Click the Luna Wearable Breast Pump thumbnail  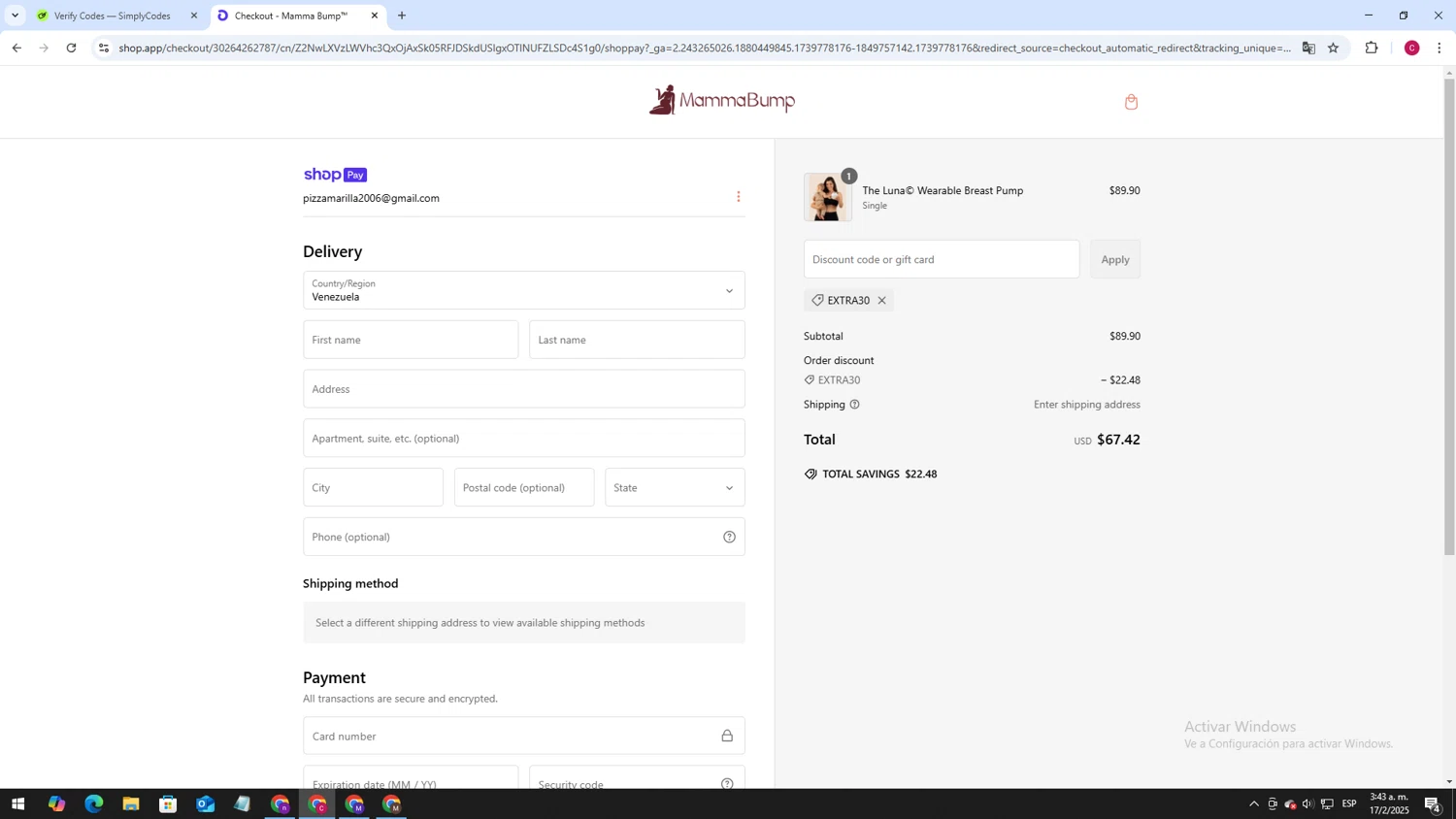(828, 197)
